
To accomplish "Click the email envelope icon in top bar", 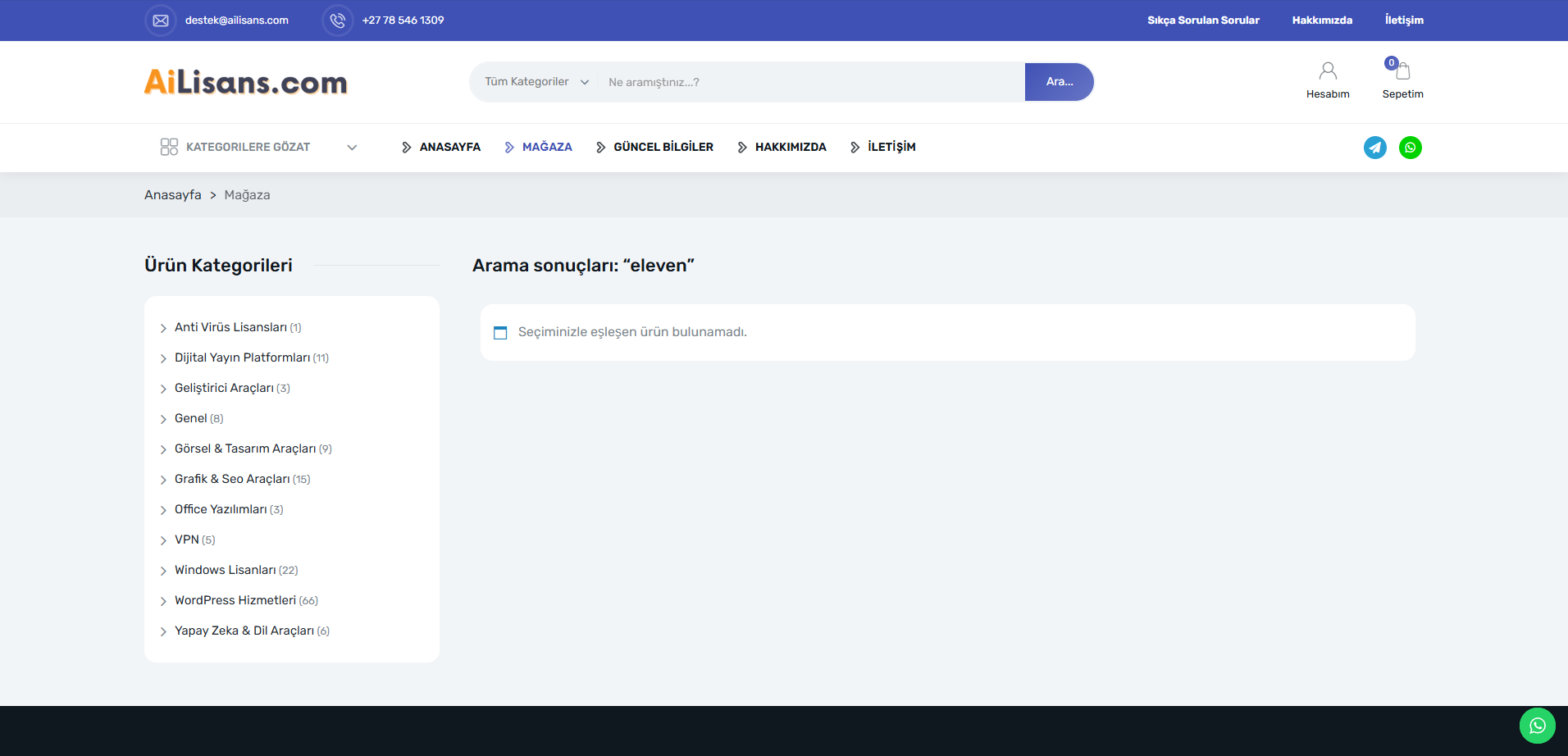I will (161, 20).
